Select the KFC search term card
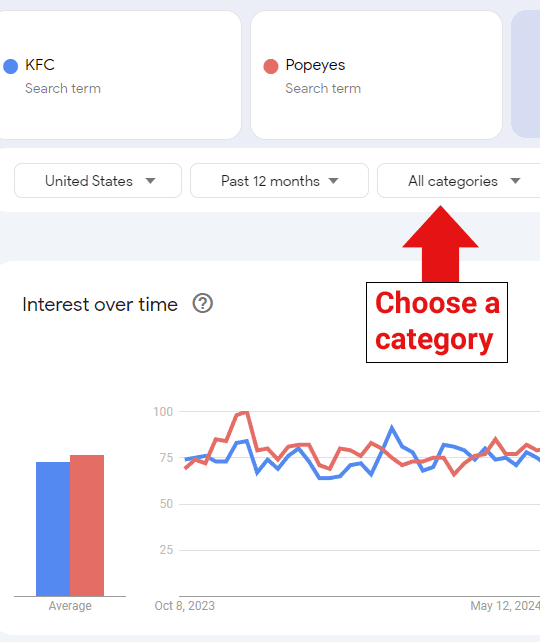The height and width of the screenshot is (642, 540). pyautogui.click(x=119, y=75)
